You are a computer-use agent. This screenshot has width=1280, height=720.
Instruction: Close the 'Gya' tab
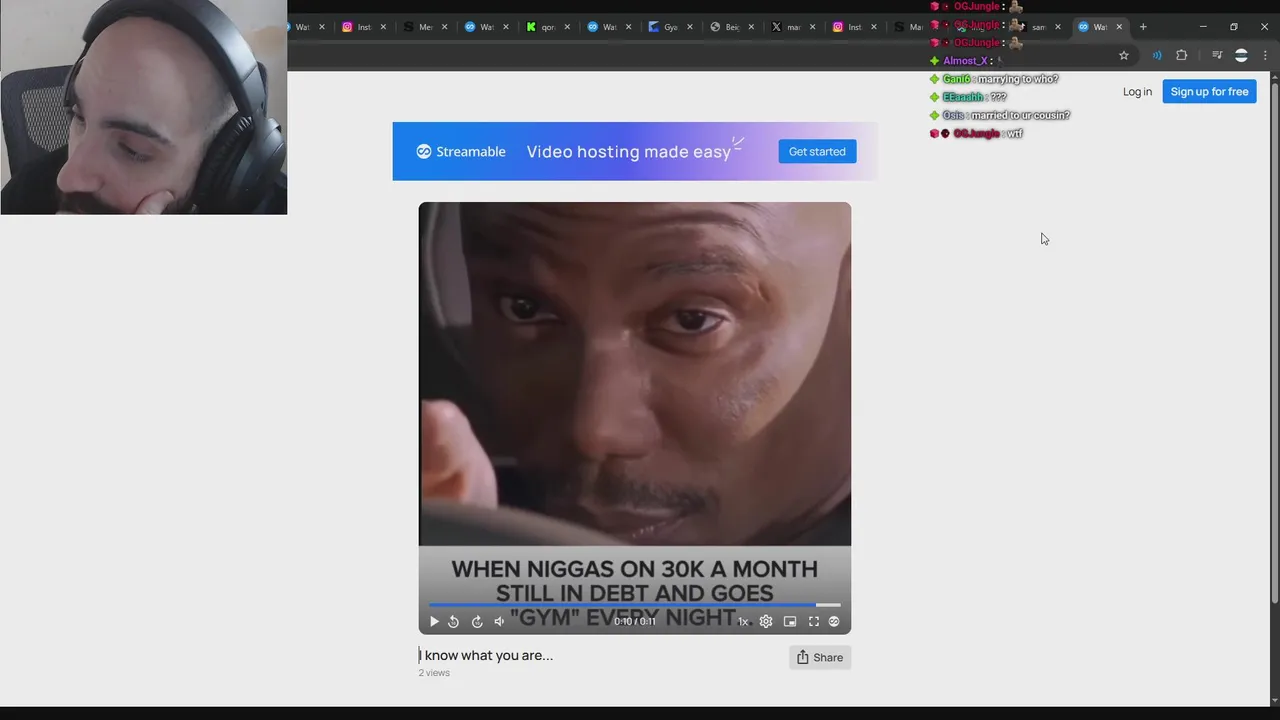pyautogui.click(x=689, y=27)
